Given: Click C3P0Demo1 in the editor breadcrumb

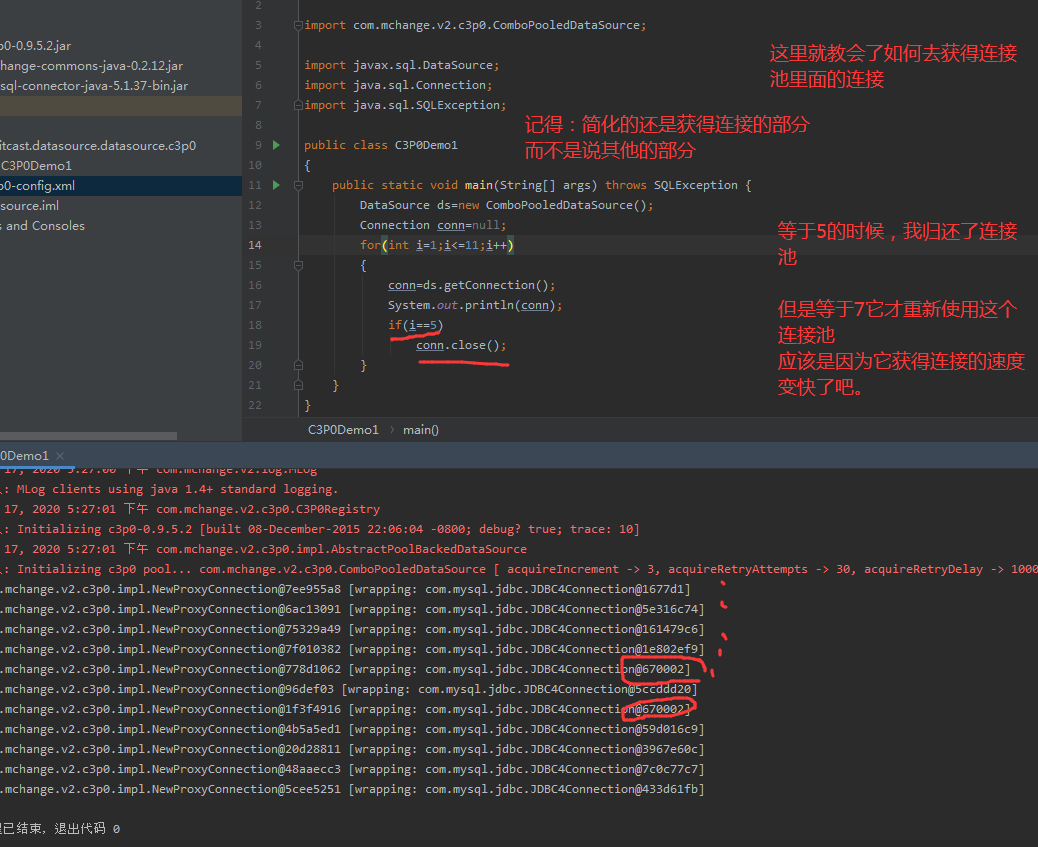Looking at the screenshot, I should 343,430.
